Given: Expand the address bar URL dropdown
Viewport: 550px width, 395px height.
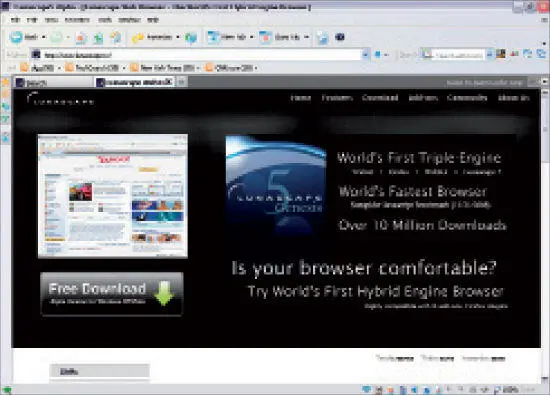Looking at the screenshot, I should point(365,55).
